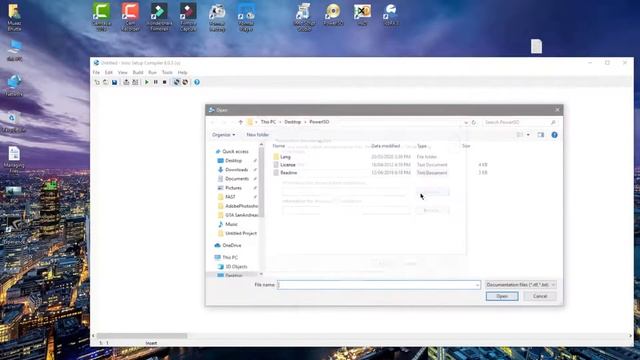Click the Target Uninstall icon in toolbar
The image size is (640, 360).
[185, 82]
